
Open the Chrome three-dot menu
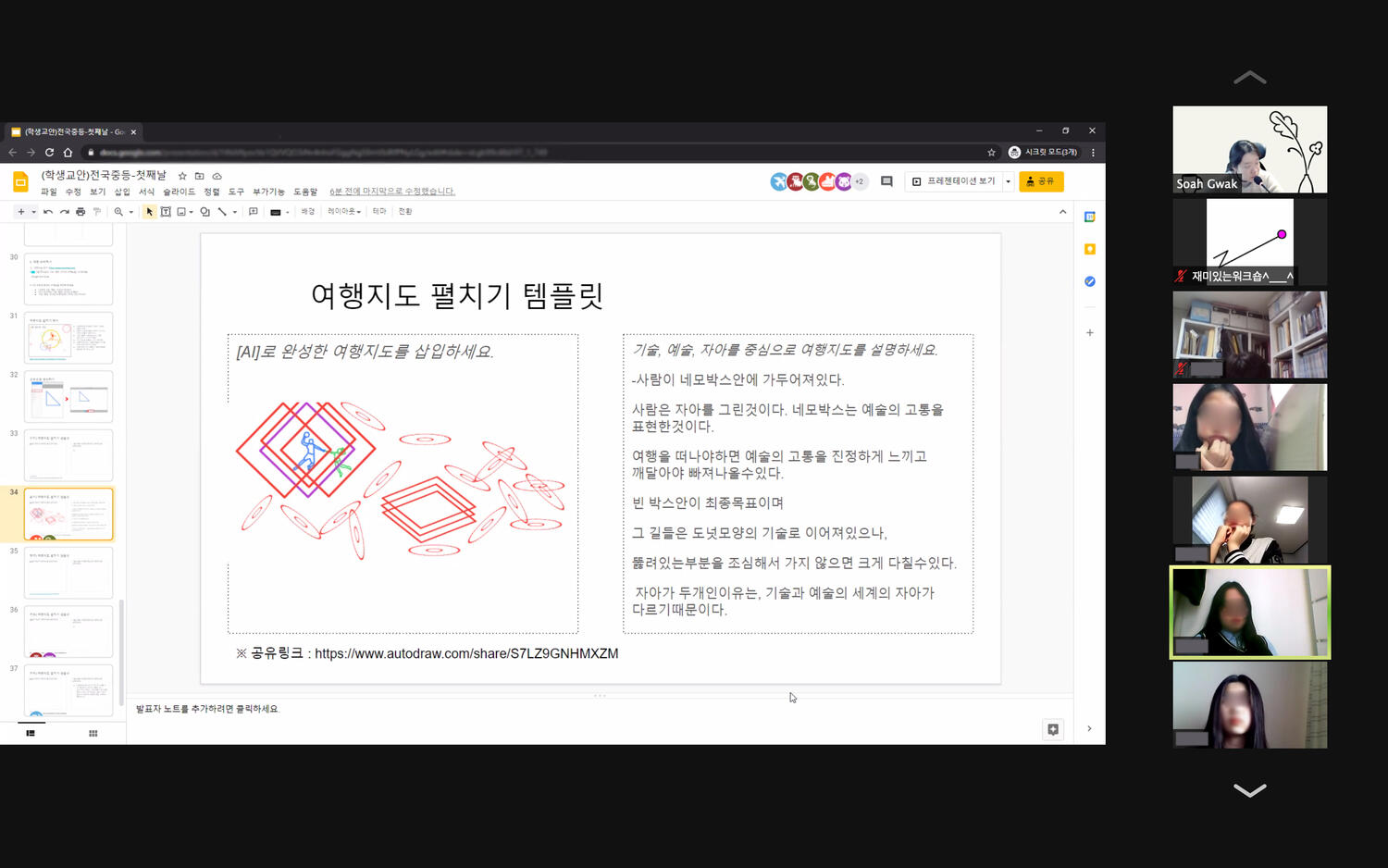coord(1093,153)
